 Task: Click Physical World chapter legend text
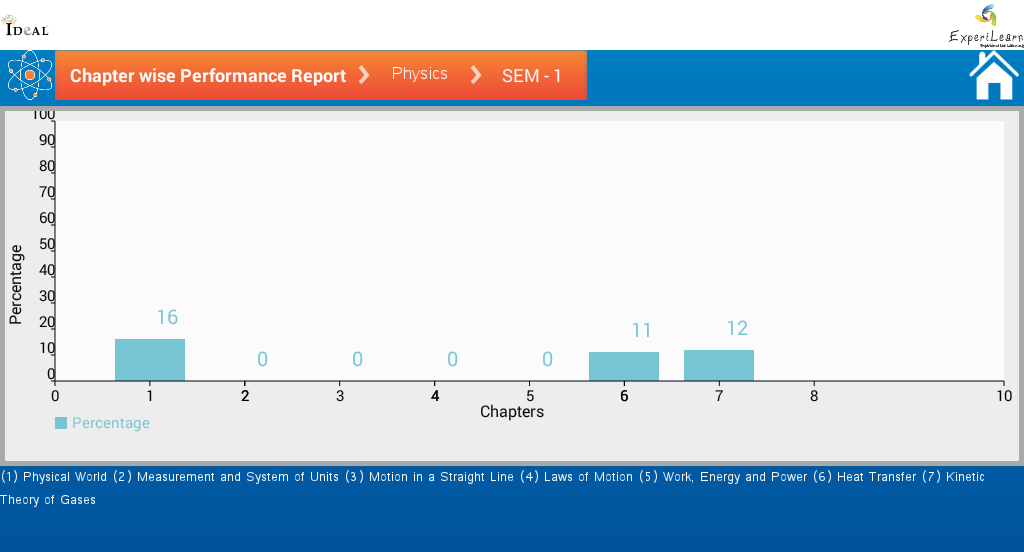pyautogui.click(x=65, y=477)
